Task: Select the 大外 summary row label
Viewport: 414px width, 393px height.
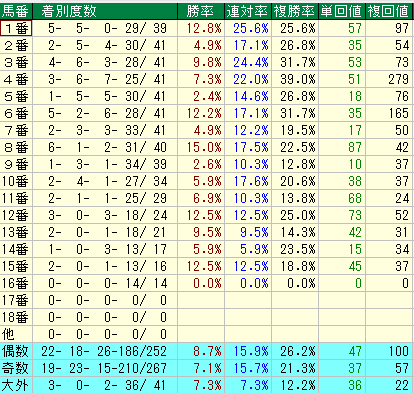Action: coord(16,385)
